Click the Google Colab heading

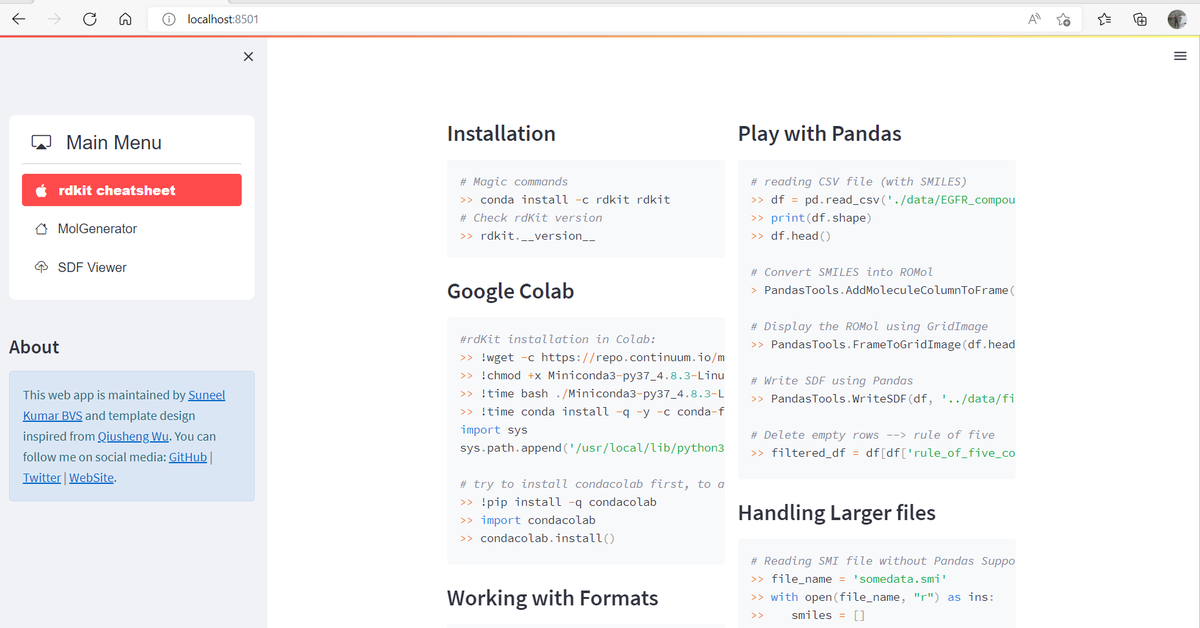(511, 292)
